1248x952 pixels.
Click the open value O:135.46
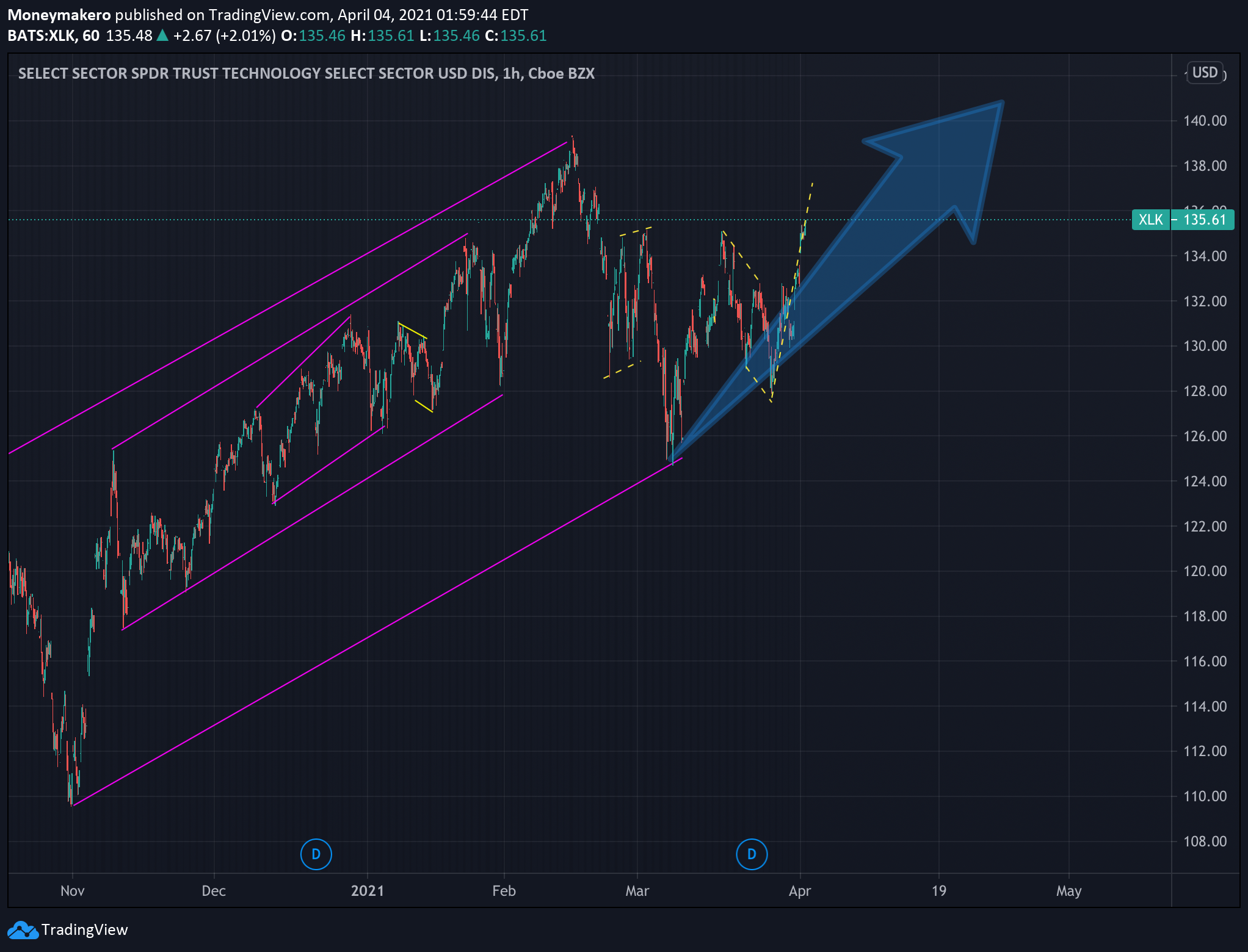coord(313,35)
